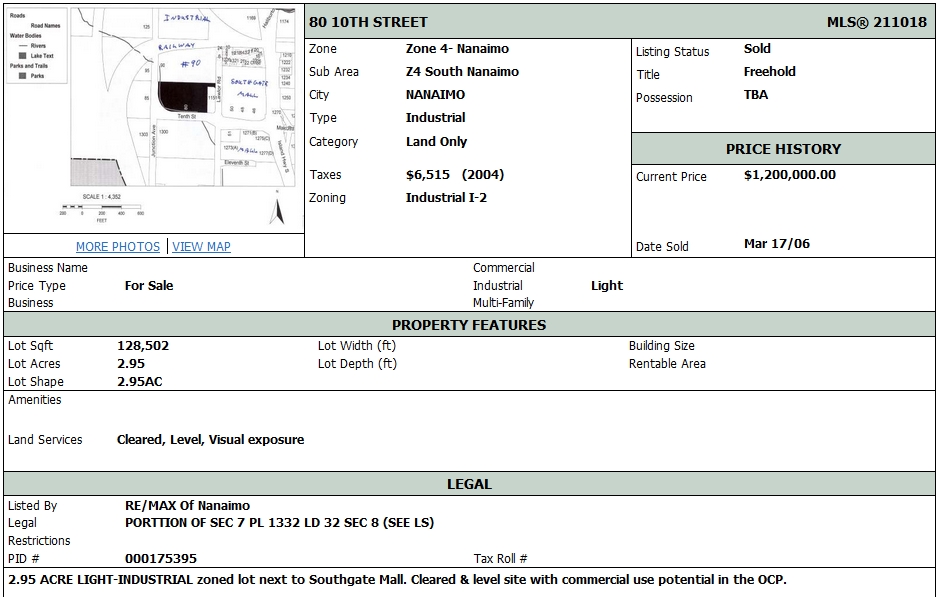Click the lot sqft value 128,502
Screen dimensions: 940x597
(x=143, y=345)
